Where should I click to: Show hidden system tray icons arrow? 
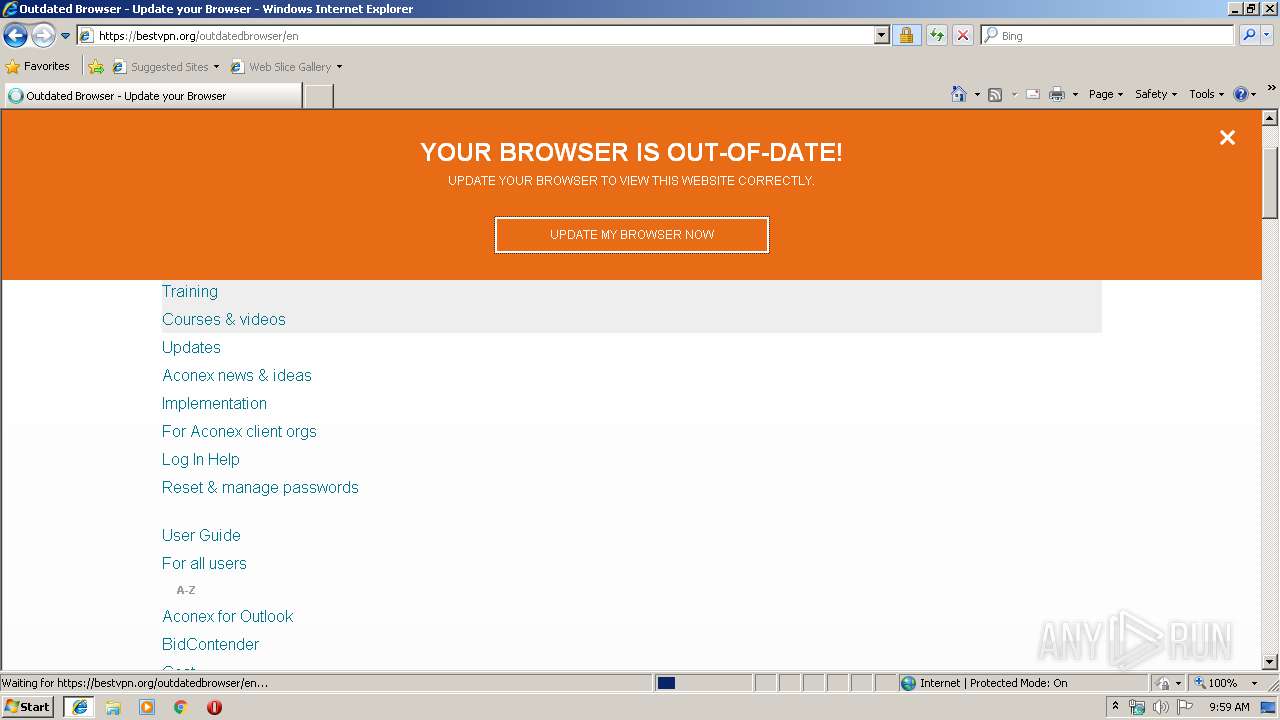coord(1115,706)
